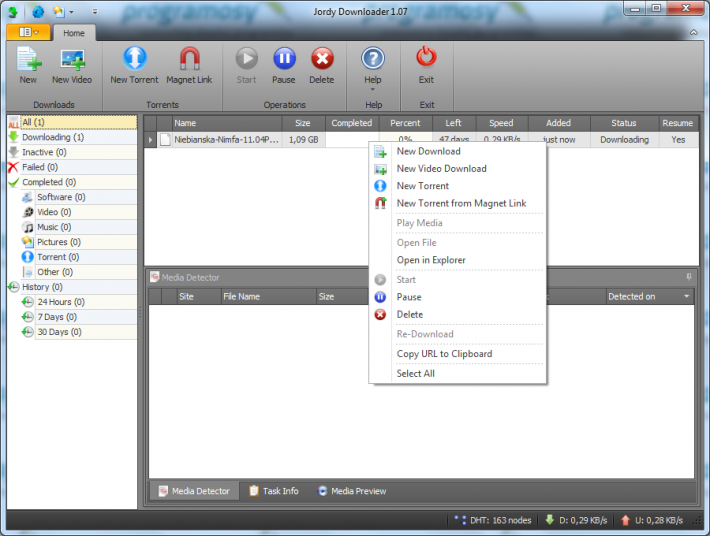The image size is (710, 536).
Task: Click the 1,09 GB size cell
Action: [x=304, y=140]
